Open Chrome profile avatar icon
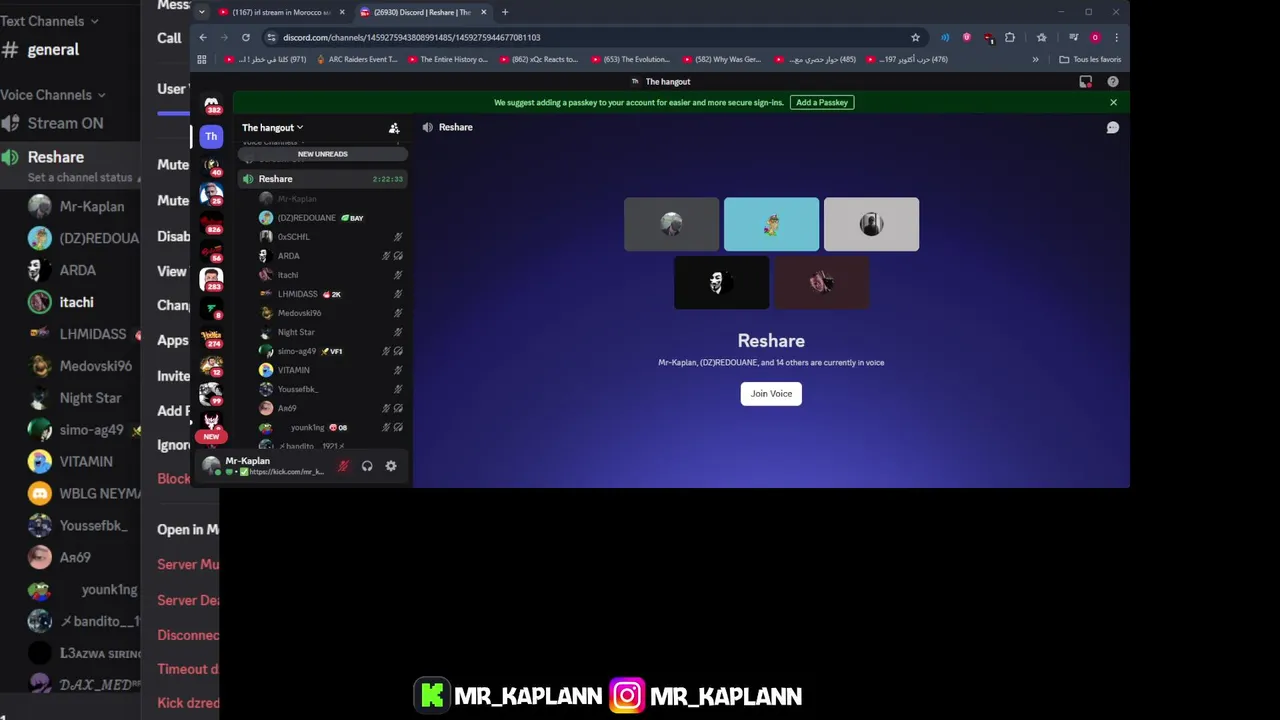 point(1095,37)
